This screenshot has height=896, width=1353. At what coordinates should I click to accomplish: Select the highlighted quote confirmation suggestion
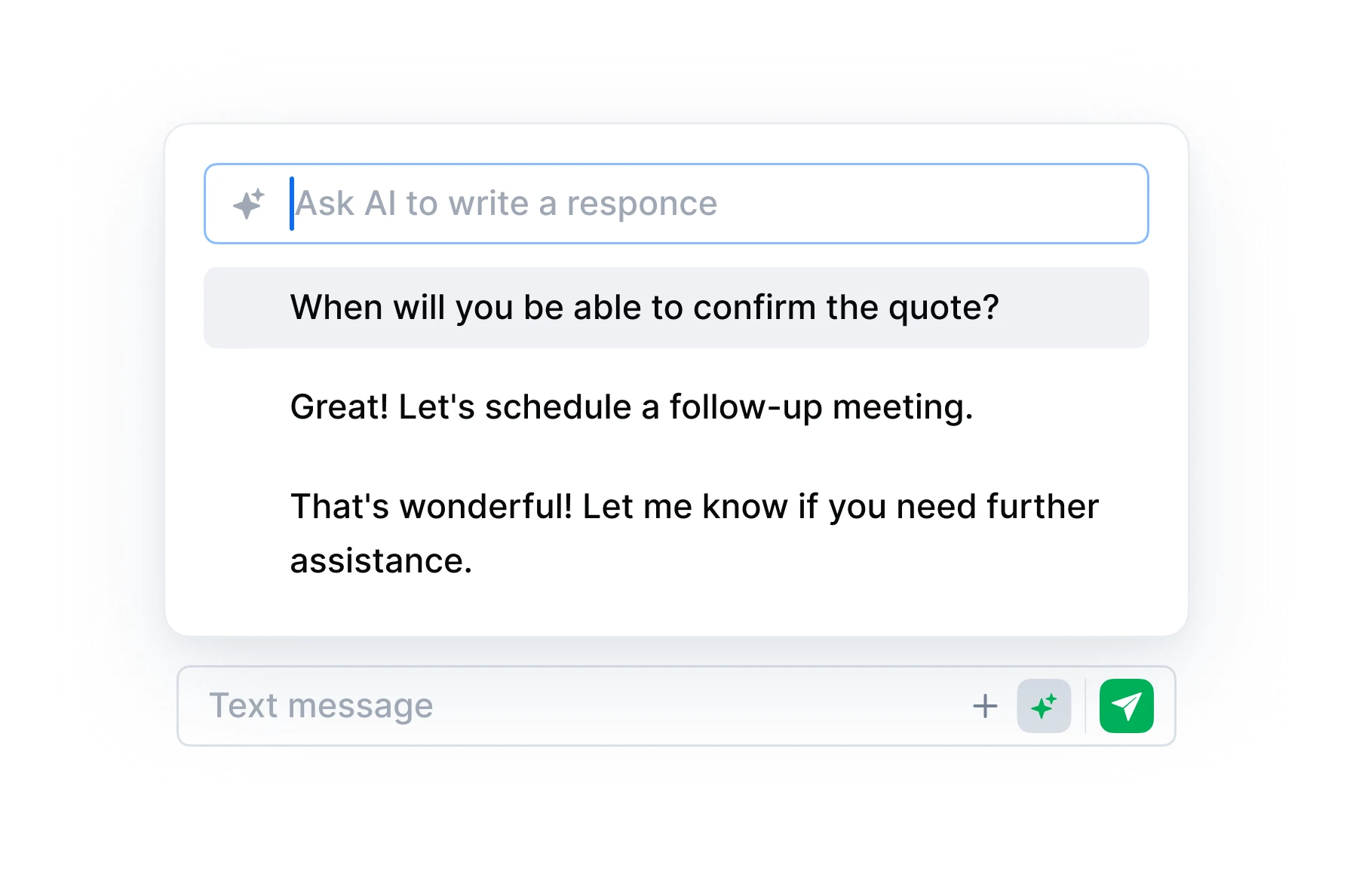tap(645, 307)
